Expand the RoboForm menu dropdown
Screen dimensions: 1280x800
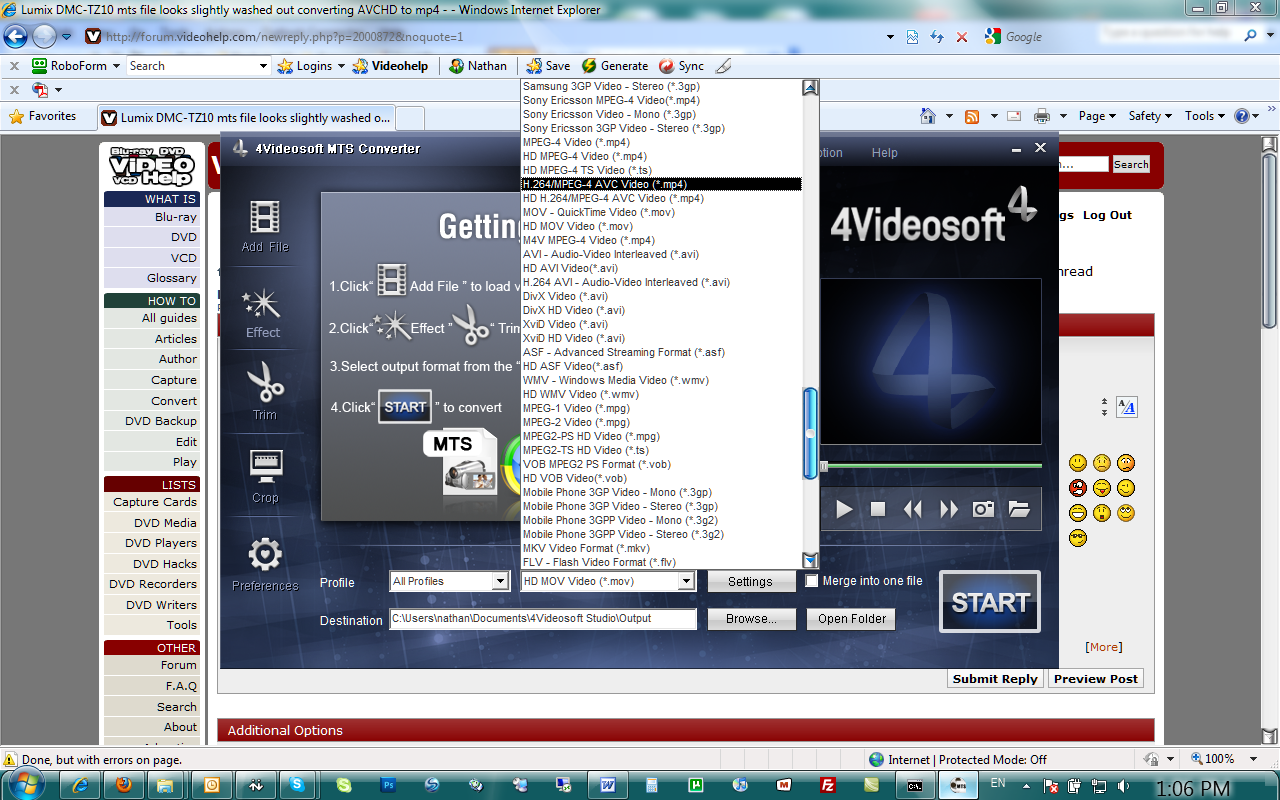click(116, 66)
